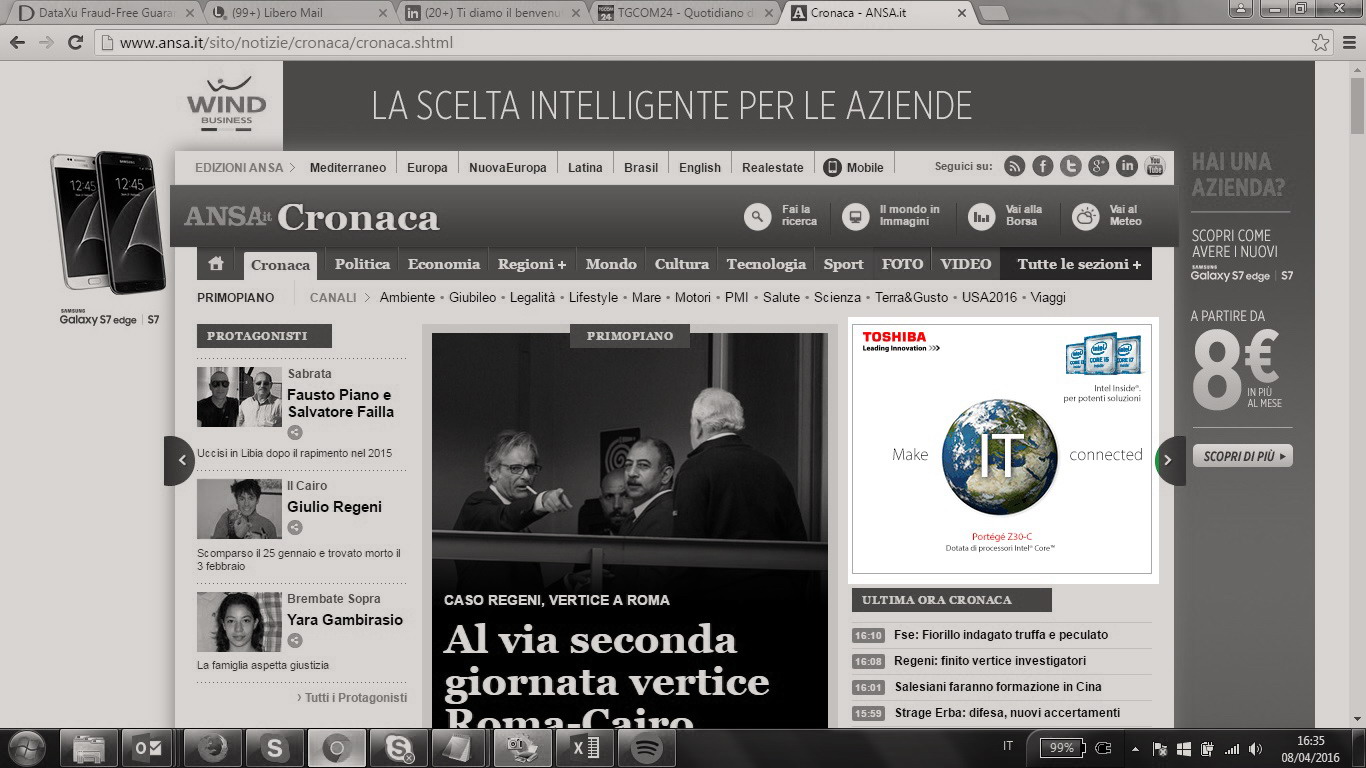1366x768 pixels.
Task: Open 'Tutti i Protagonisti' link
Action: tap(352, 697)
